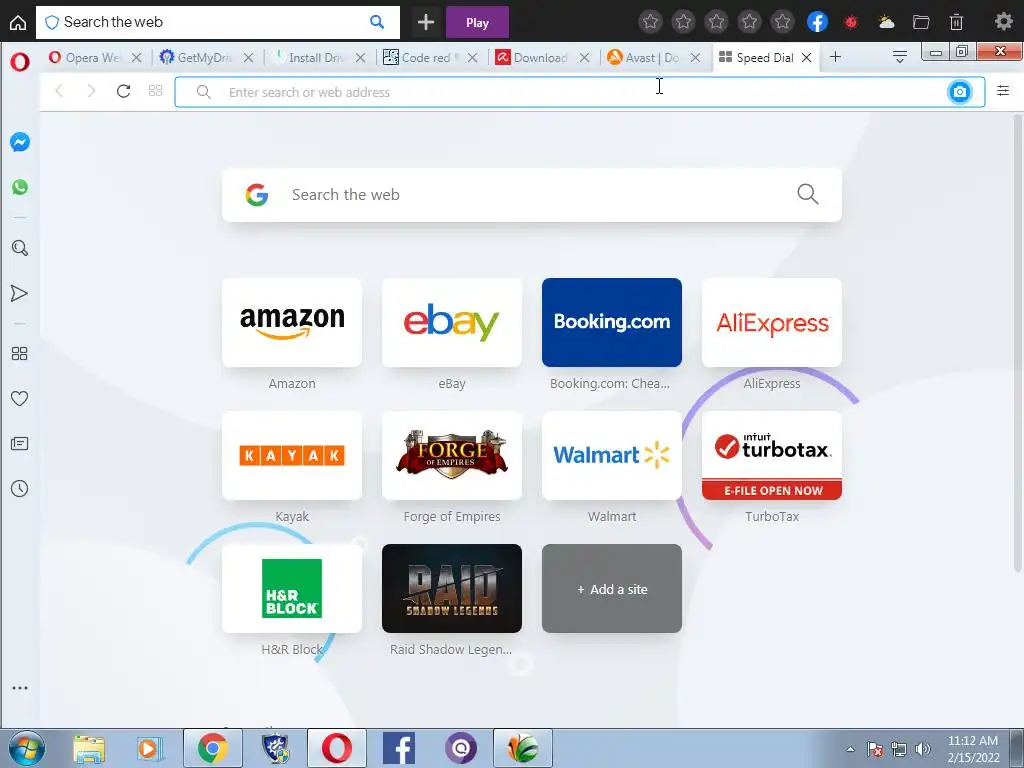Switch to the Install Drivers tab
Viewport: 1024px width, 768px height.
pos(310,57)
